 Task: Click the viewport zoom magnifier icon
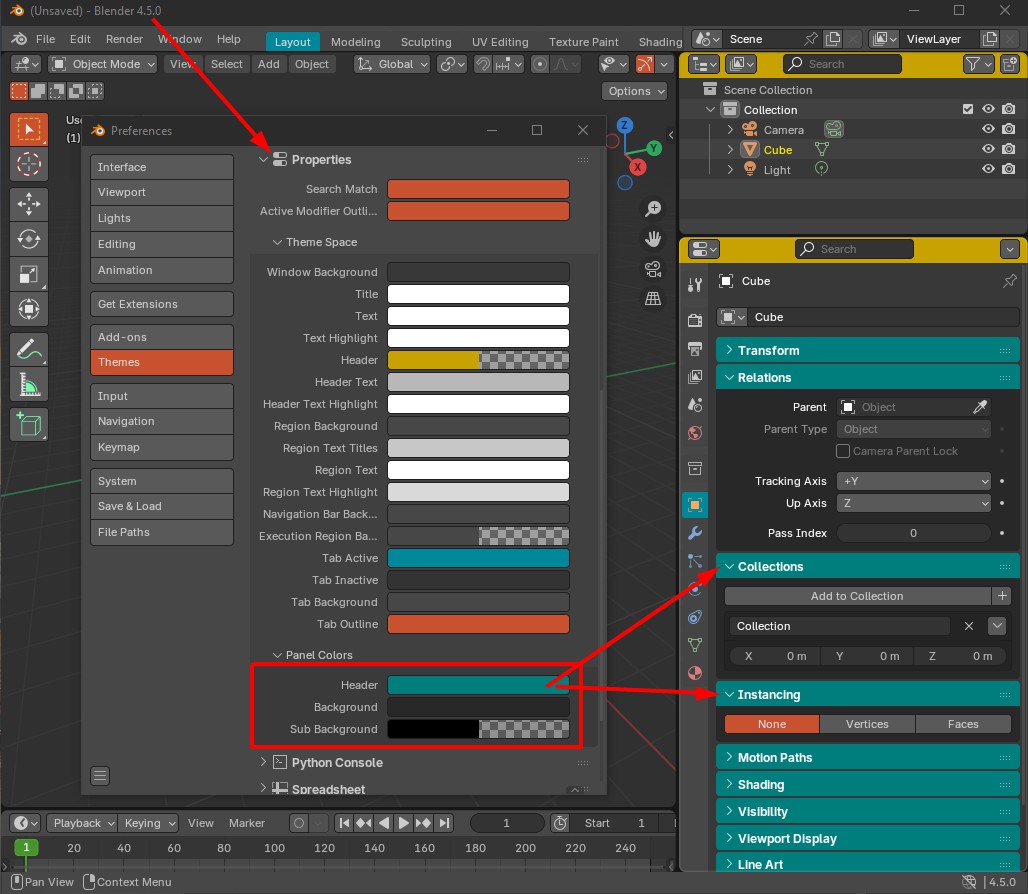pyautogui.click(x=652, y=208)
